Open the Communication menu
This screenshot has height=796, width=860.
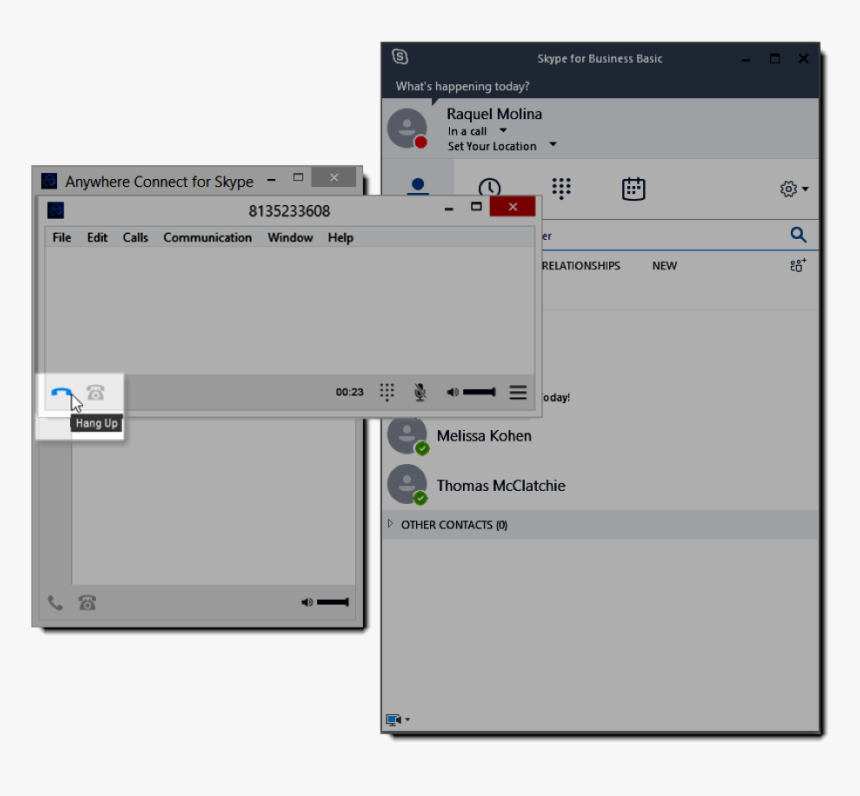coord(207,238)
